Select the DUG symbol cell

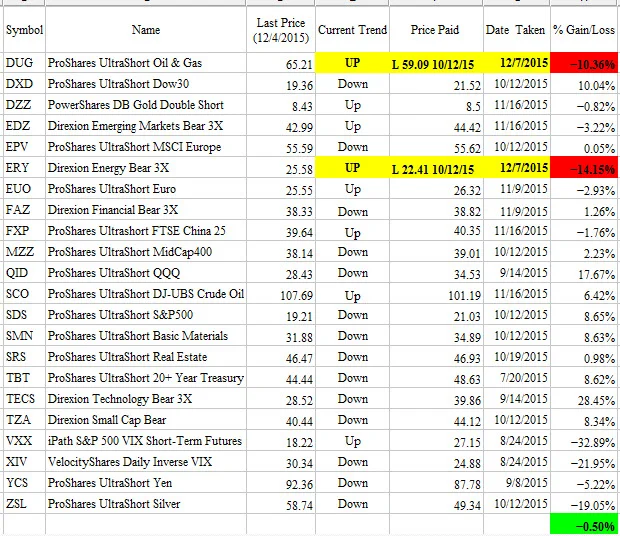[24, 63]
